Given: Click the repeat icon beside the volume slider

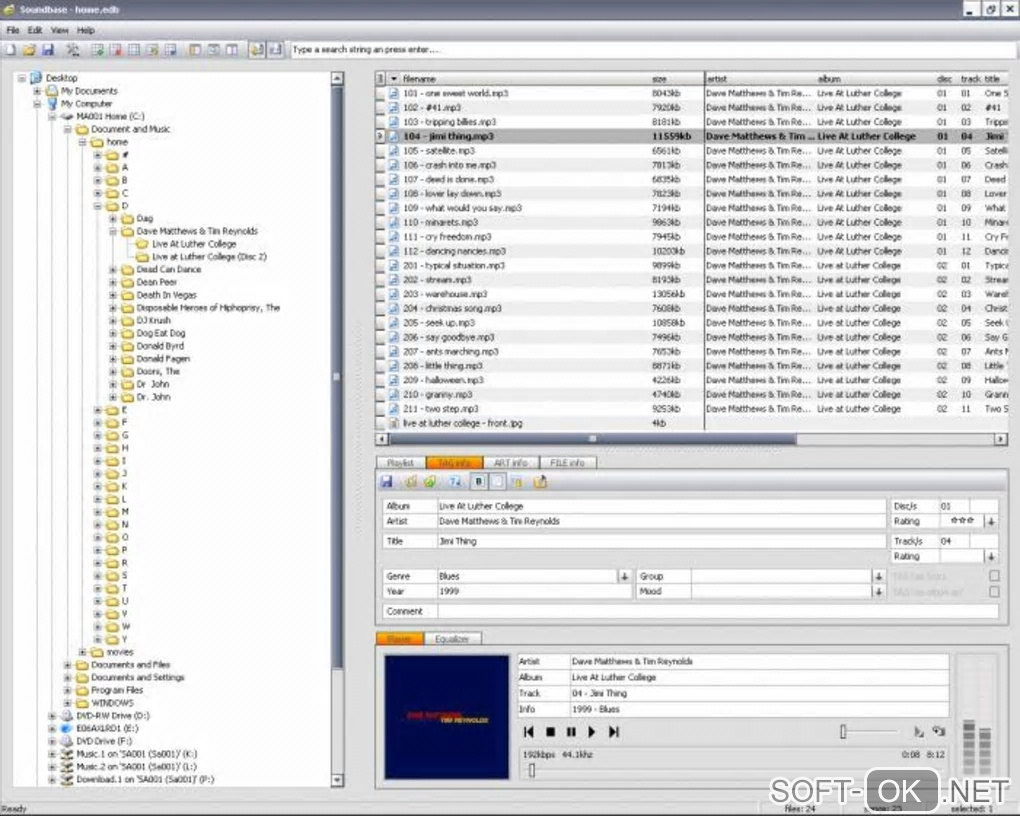Looking at the screenshot, I should pos(939,732).
